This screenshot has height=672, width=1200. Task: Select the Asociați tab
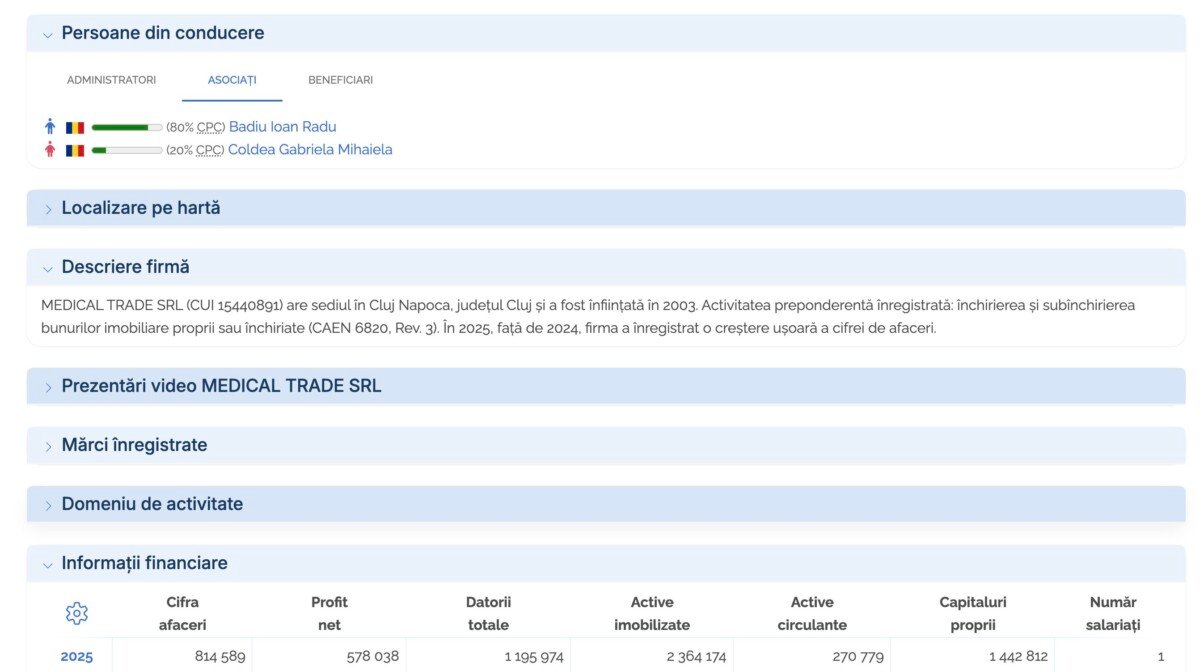click(232, 80)
